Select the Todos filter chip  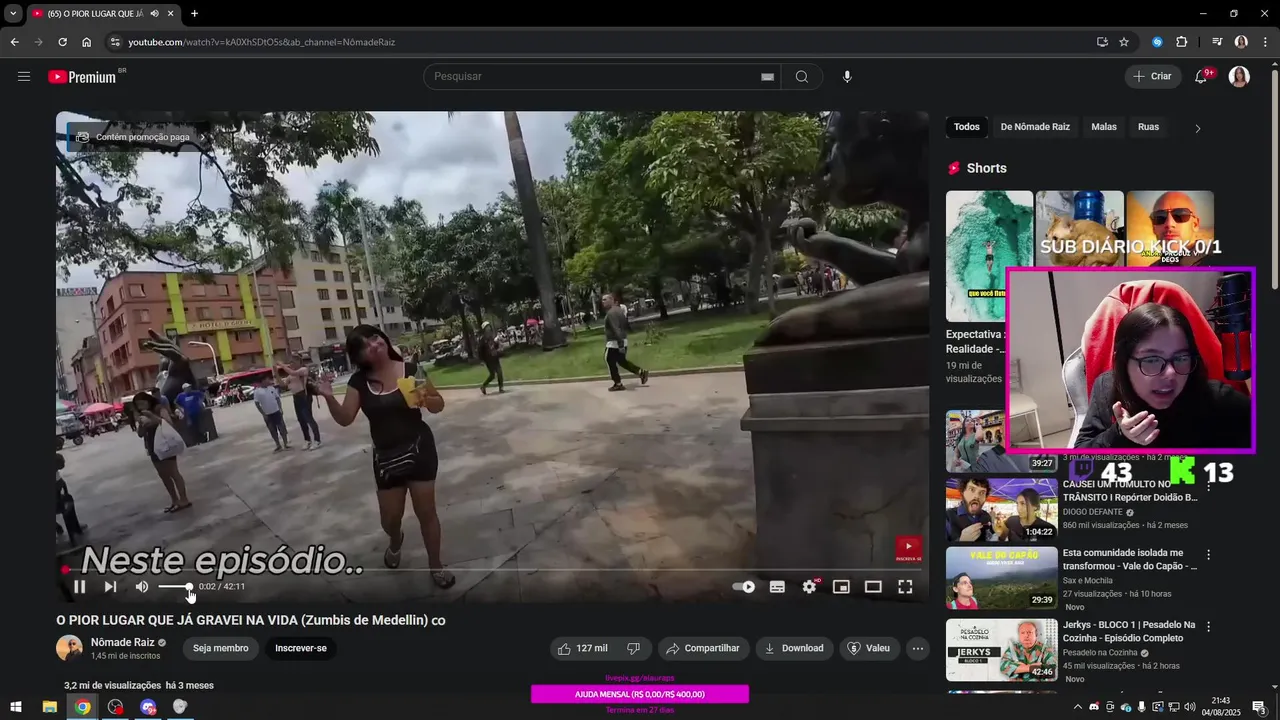point(967,127)
